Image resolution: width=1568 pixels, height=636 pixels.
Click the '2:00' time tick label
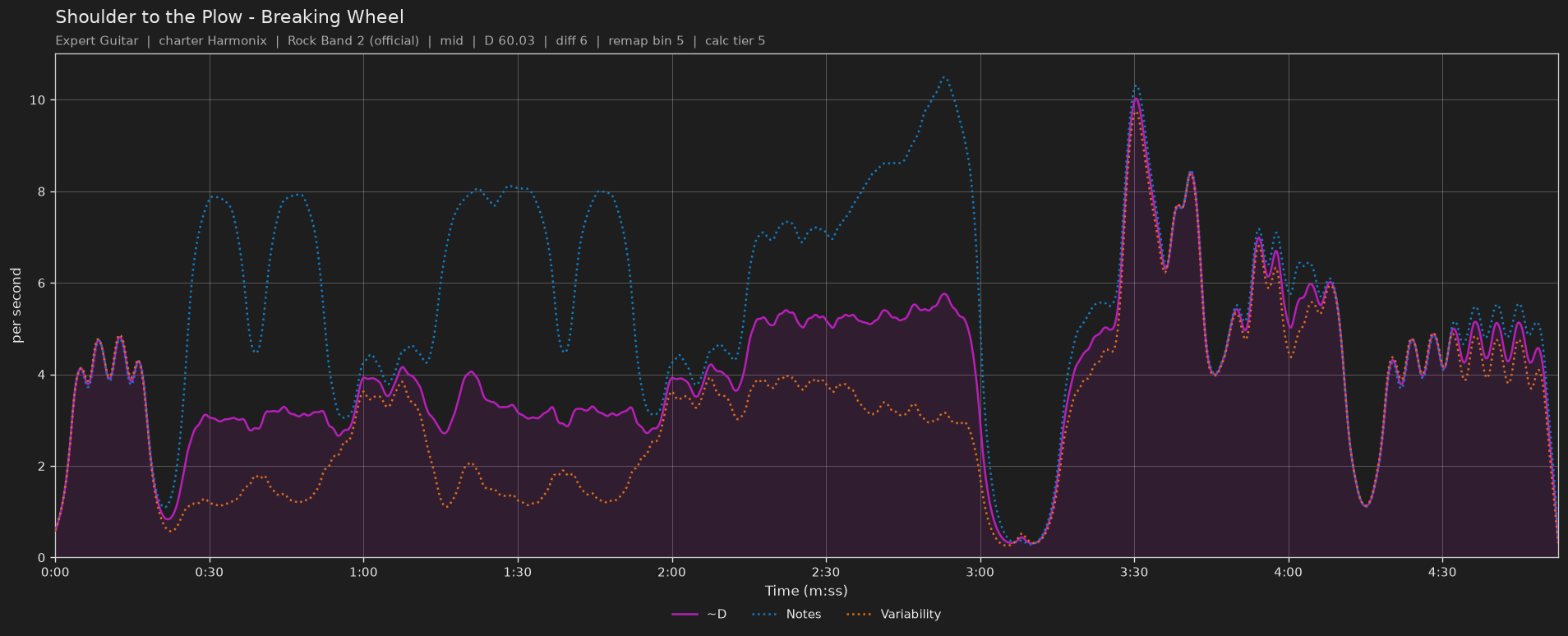pos(671,573)
